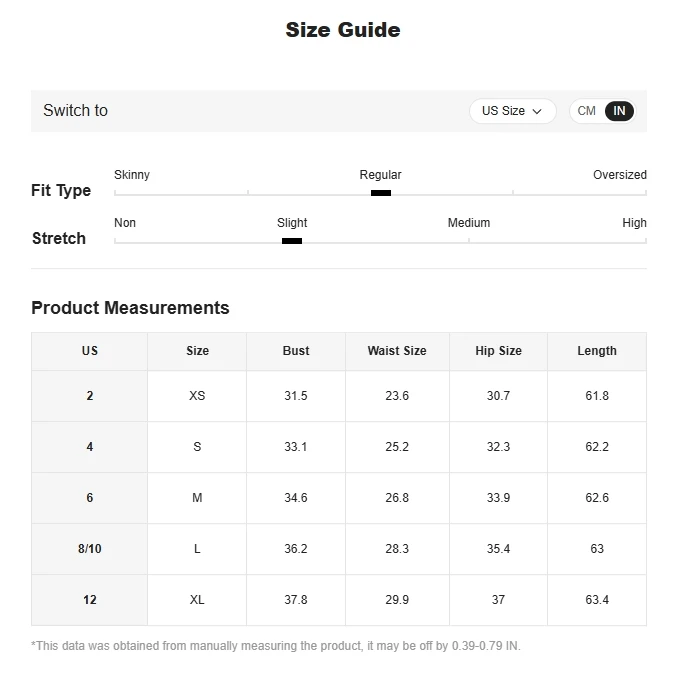This screenshot has width=678, height=680.
Task: Click the Size Guide heading
Action: [343, 30]
